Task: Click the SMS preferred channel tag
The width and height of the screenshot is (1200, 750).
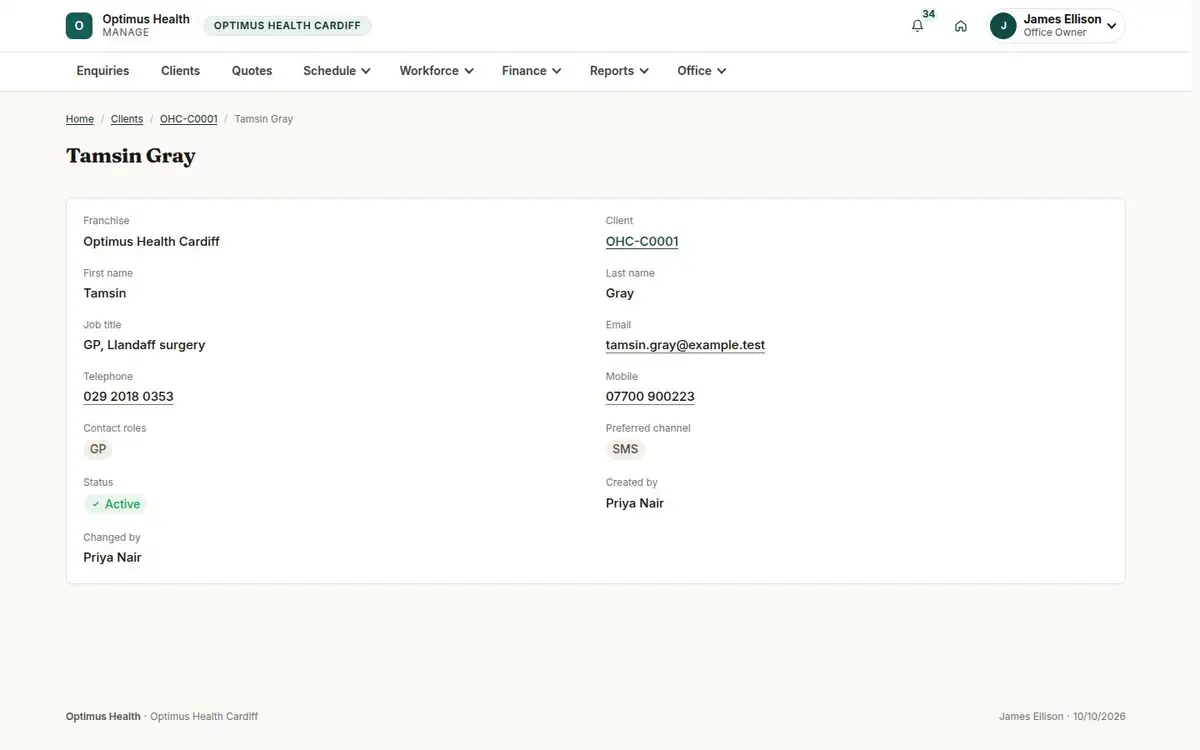Action: tap(625, 450)
